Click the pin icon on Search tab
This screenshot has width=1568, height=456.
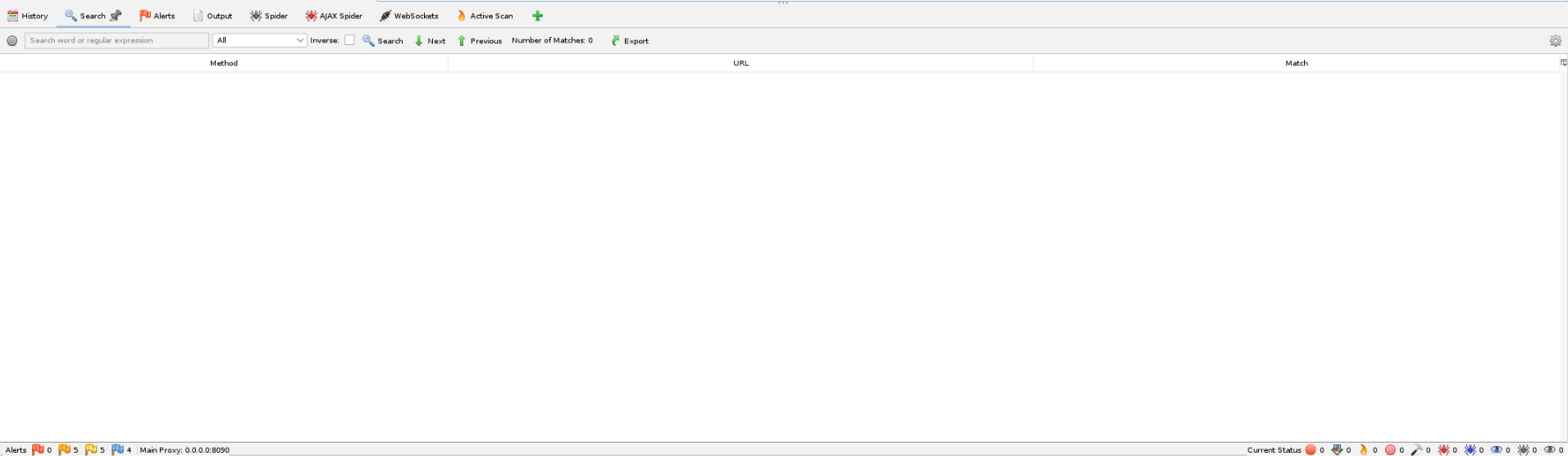click(116, 16)
